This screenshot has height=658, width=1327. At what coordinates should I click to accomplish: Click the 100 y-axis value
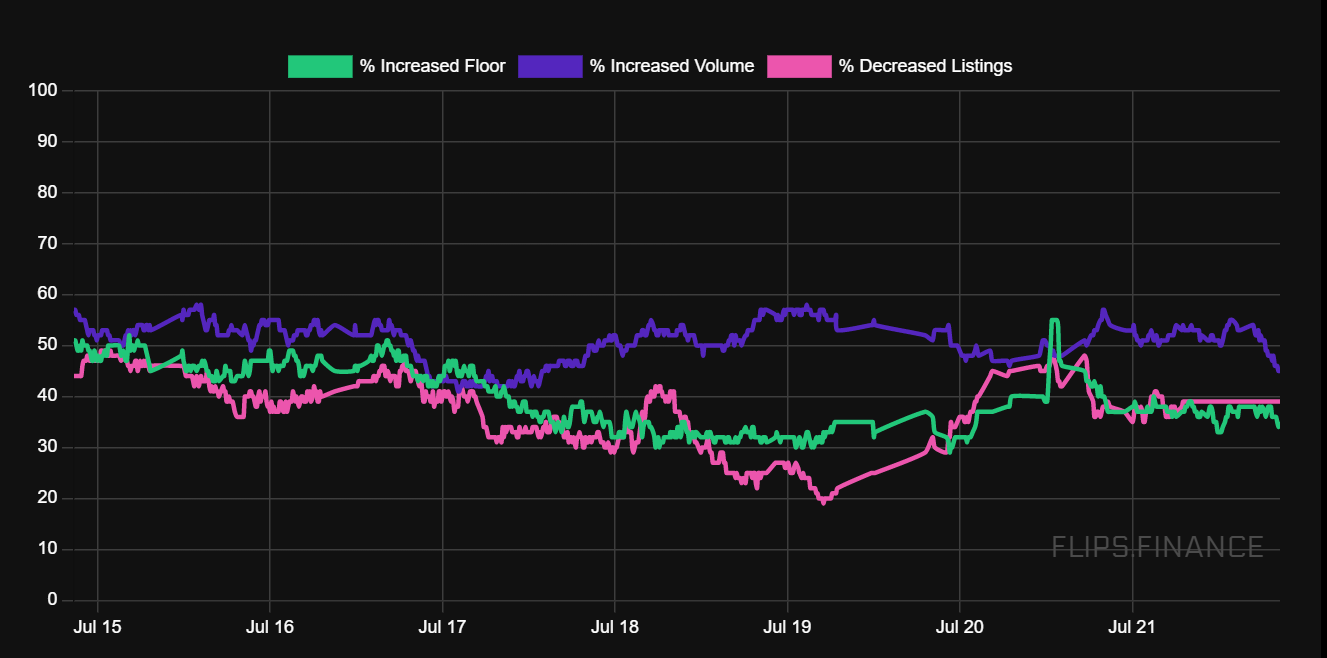(x=44, y=91)
